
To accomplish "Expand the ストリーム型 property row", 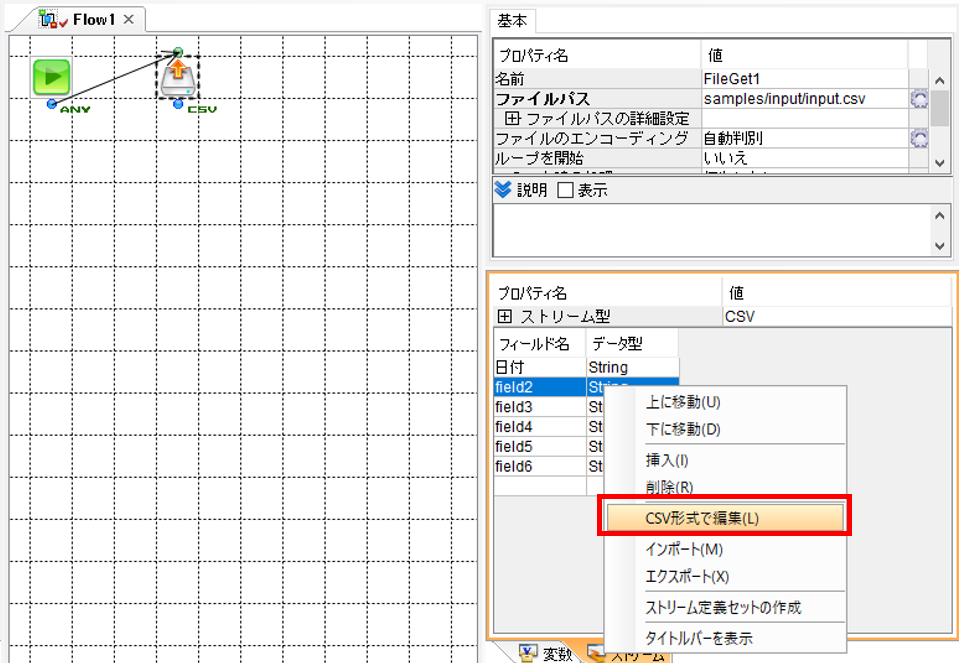I will [x=504, y=316].
